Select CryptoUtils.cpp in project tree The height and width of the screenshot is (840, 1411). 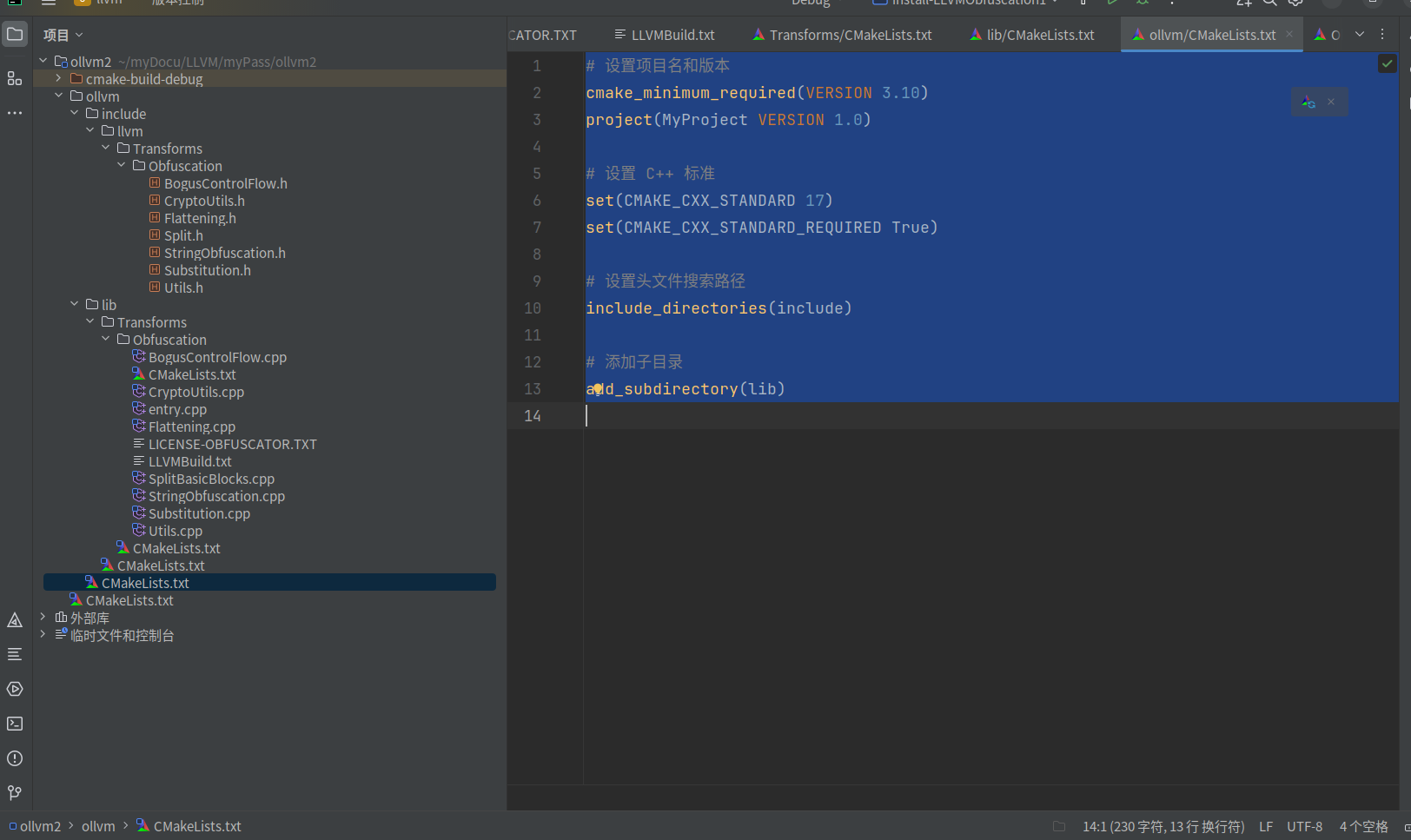point(189,392)
